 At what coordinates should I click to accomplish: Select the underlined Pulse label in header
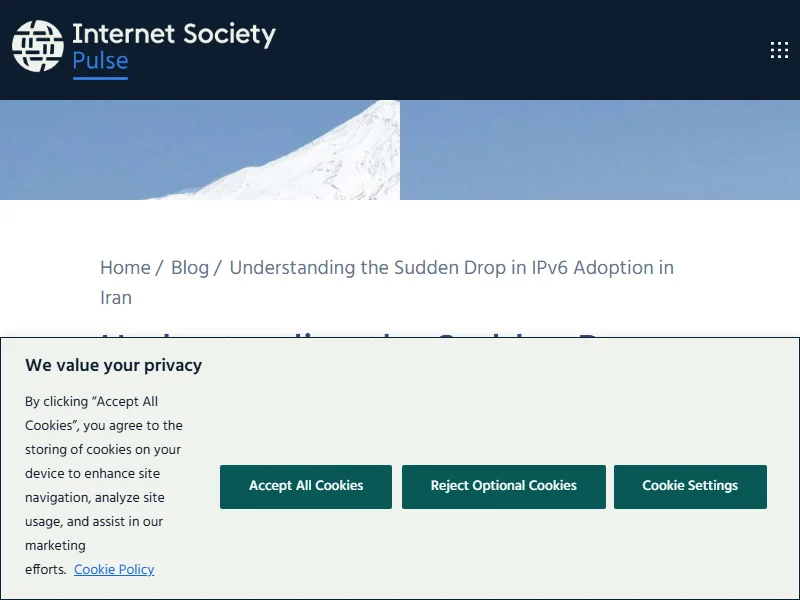coord(100,62)
